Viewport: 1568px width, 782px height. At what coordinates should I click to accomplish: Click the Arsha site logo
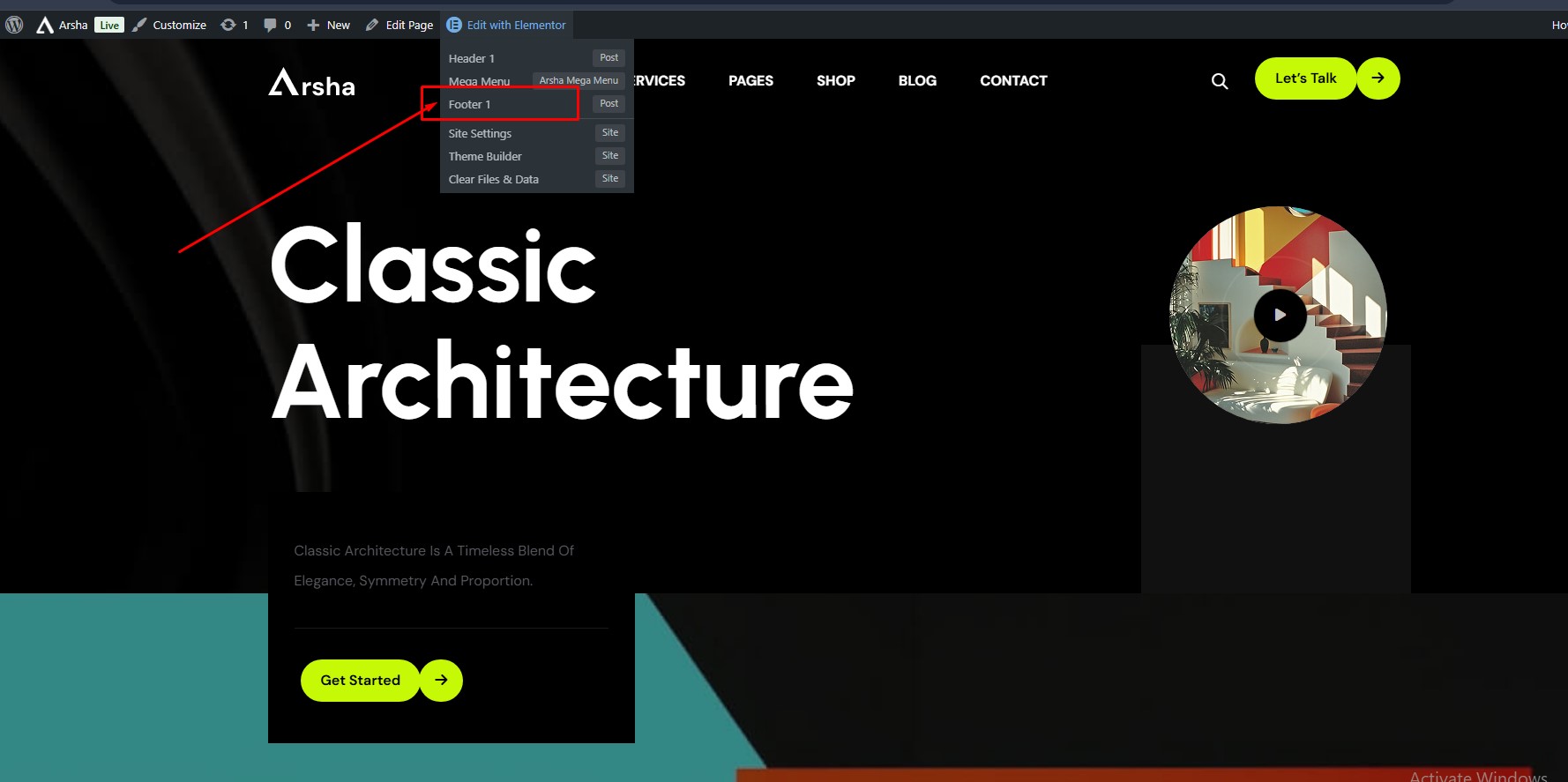(312, 82)
